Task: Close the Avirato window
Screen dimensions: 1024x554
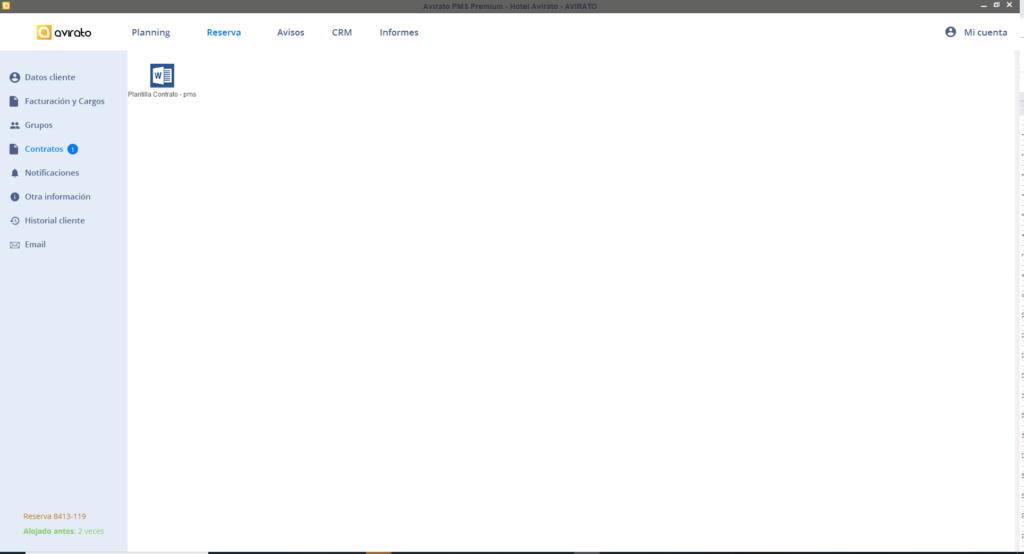Action: 1010,5
